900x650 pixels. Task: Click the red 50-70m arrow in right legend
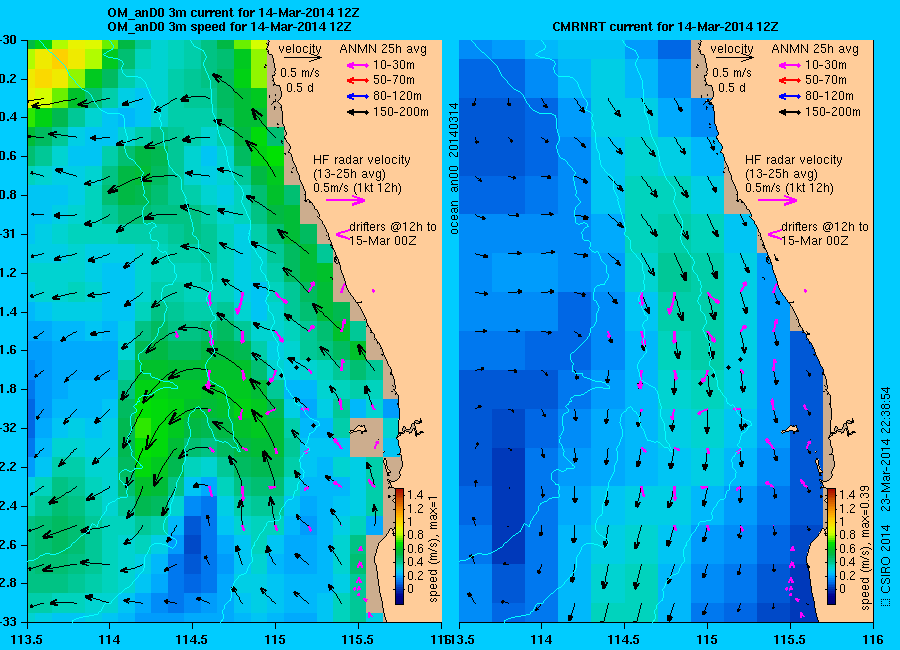pyautogui.click(x=790, y=80)
